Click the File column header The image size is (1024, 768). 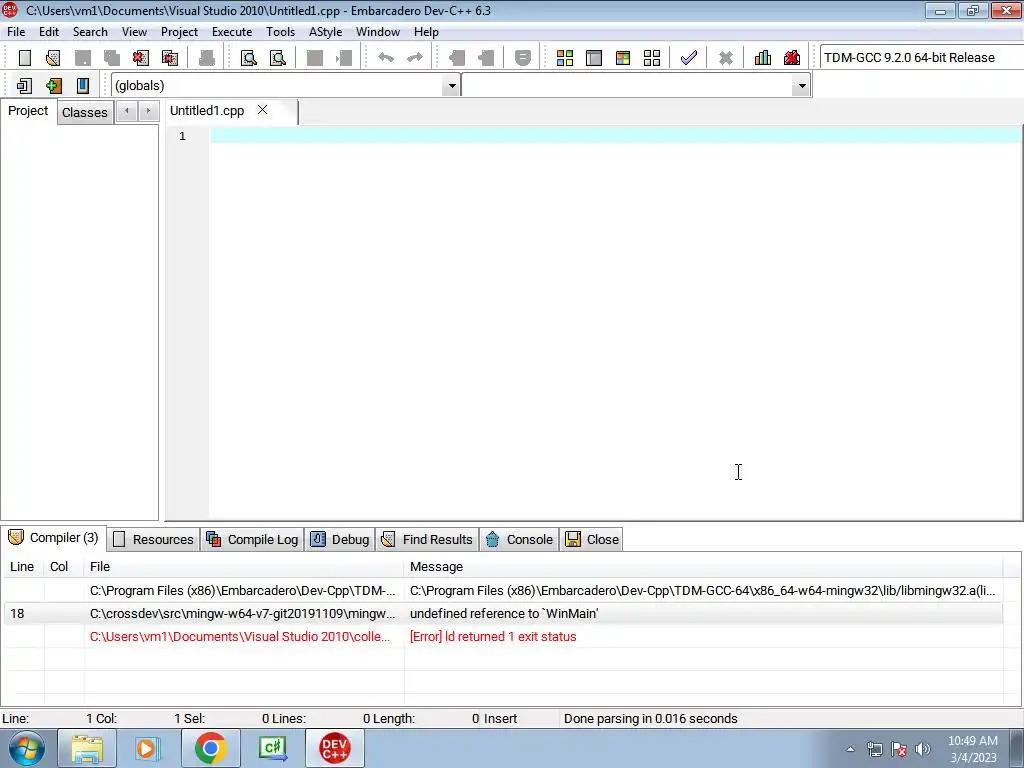[x=244, y=567]
